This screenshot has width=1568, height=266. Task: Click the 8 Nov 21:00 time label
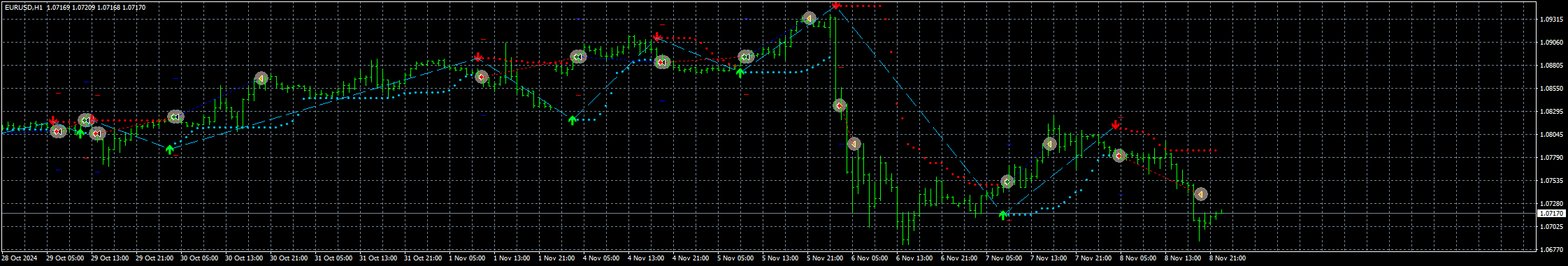(x=1228, y=258)
